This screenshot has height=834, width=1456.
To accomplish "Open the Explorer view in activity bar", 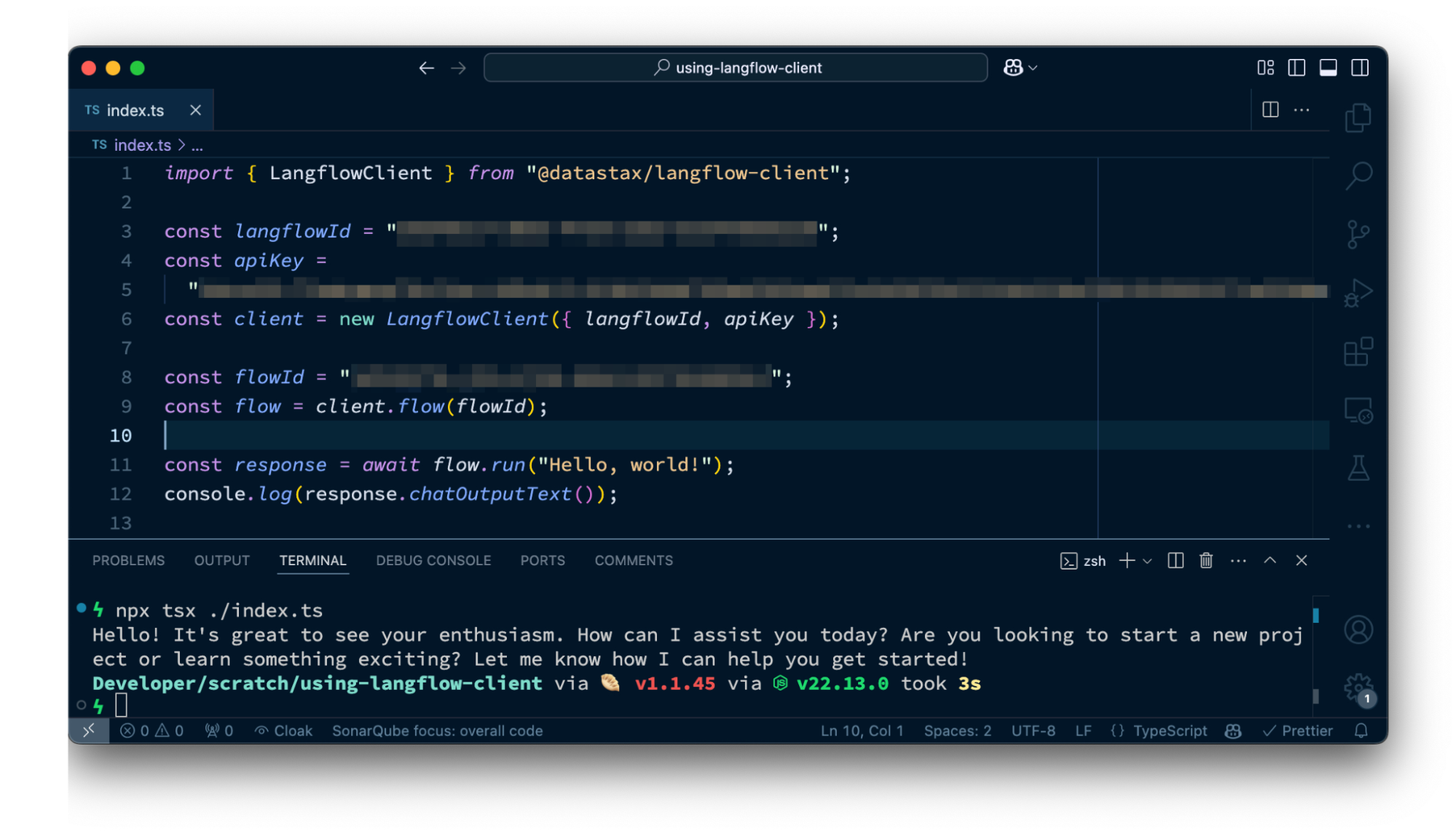I will [x=1358, y=117].
